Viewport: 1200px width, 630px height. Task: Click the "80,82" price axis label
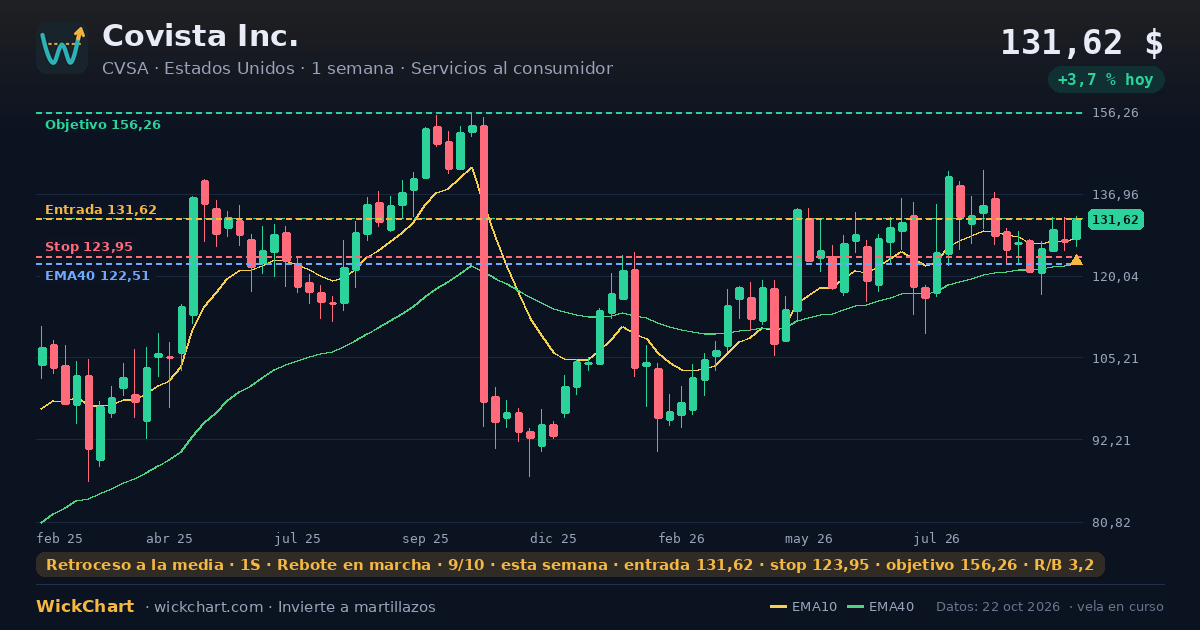[x=1111, y=523]
